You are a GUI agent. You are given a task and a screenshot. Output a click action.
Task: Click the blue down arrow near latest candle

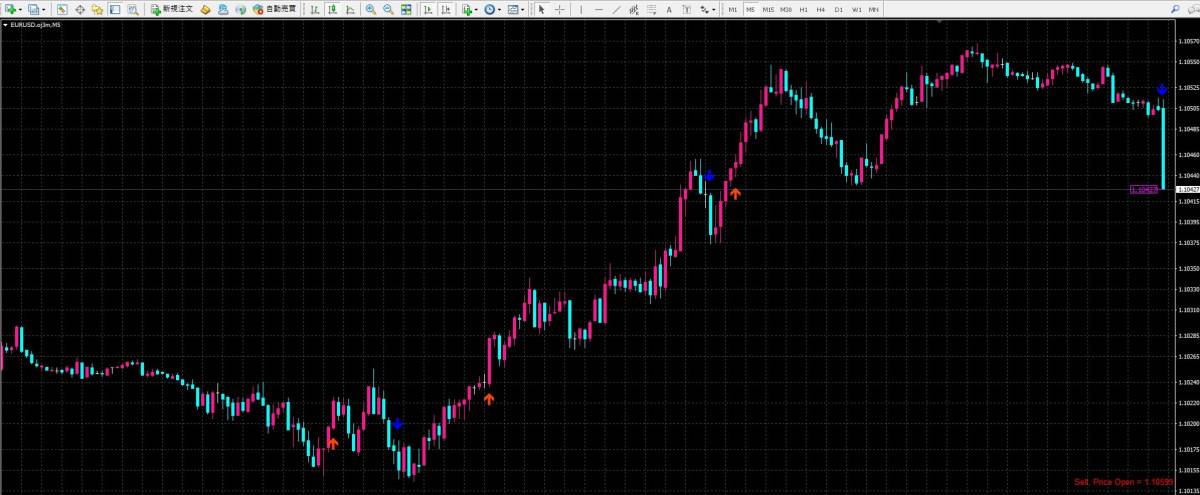(x=1161, y=90)
